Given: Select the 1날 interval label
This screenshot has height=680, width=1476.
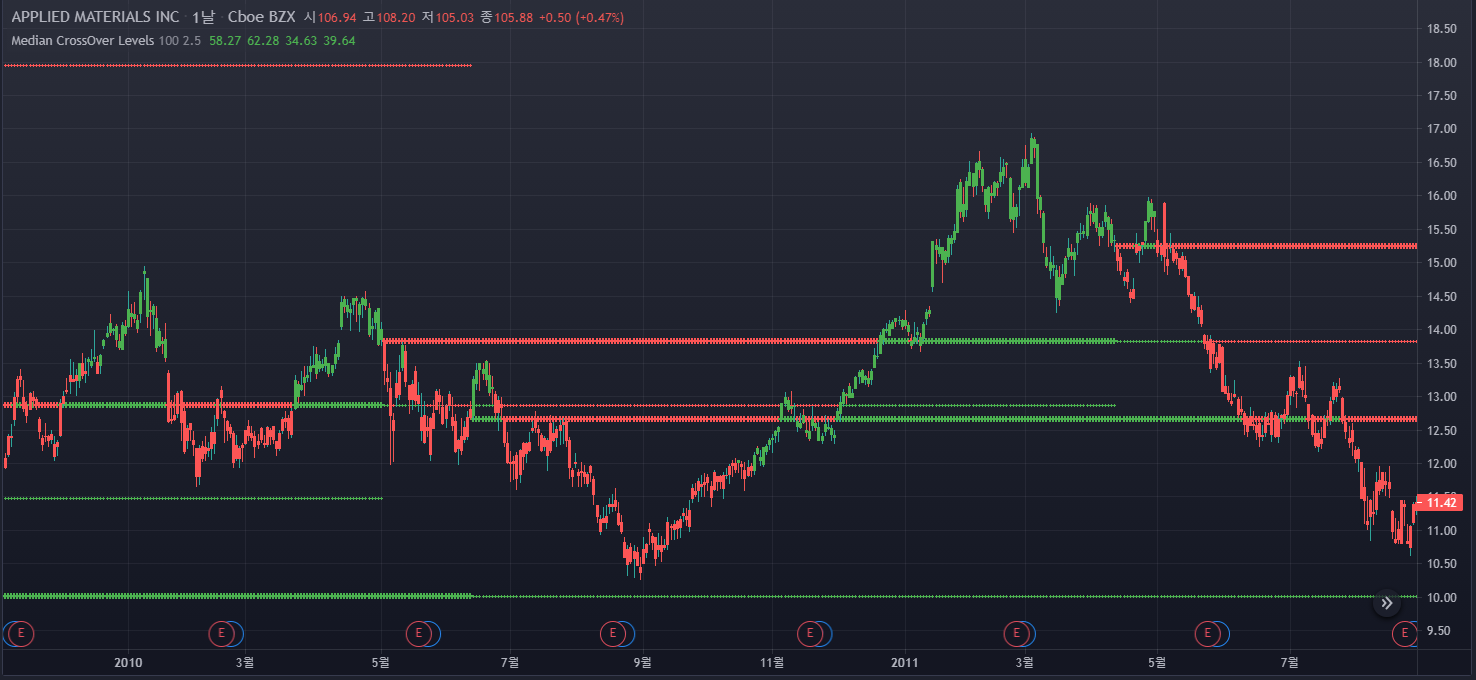Looking at the screenshot, I should click(x=203, y=17).
